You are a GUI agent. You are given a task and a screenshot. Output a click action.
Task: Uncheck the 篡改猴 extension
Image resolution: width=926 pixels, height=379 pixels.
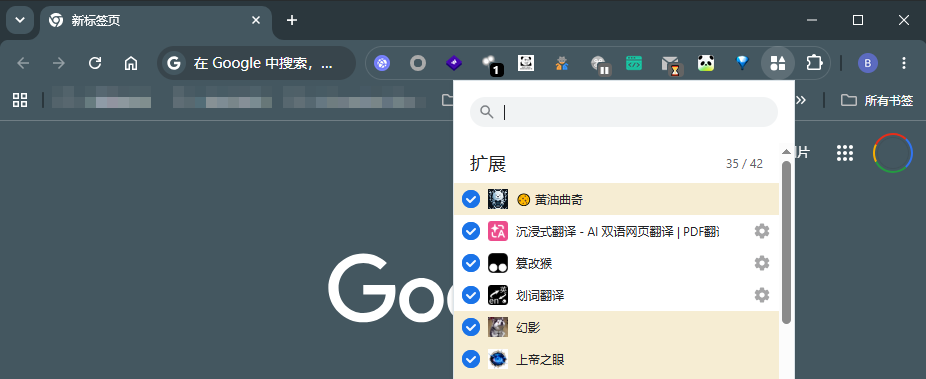[x=471, y=263]
